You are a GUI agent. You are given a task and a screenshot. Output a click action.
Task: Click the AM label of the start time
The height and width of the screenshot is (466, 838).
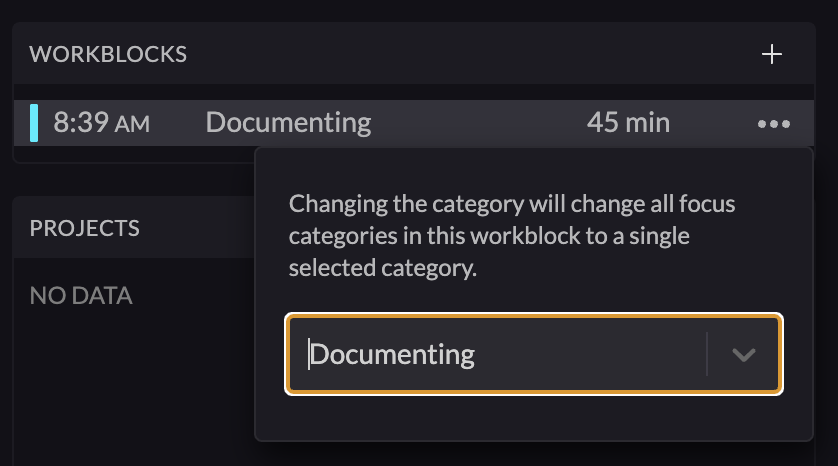click(132, 125)
